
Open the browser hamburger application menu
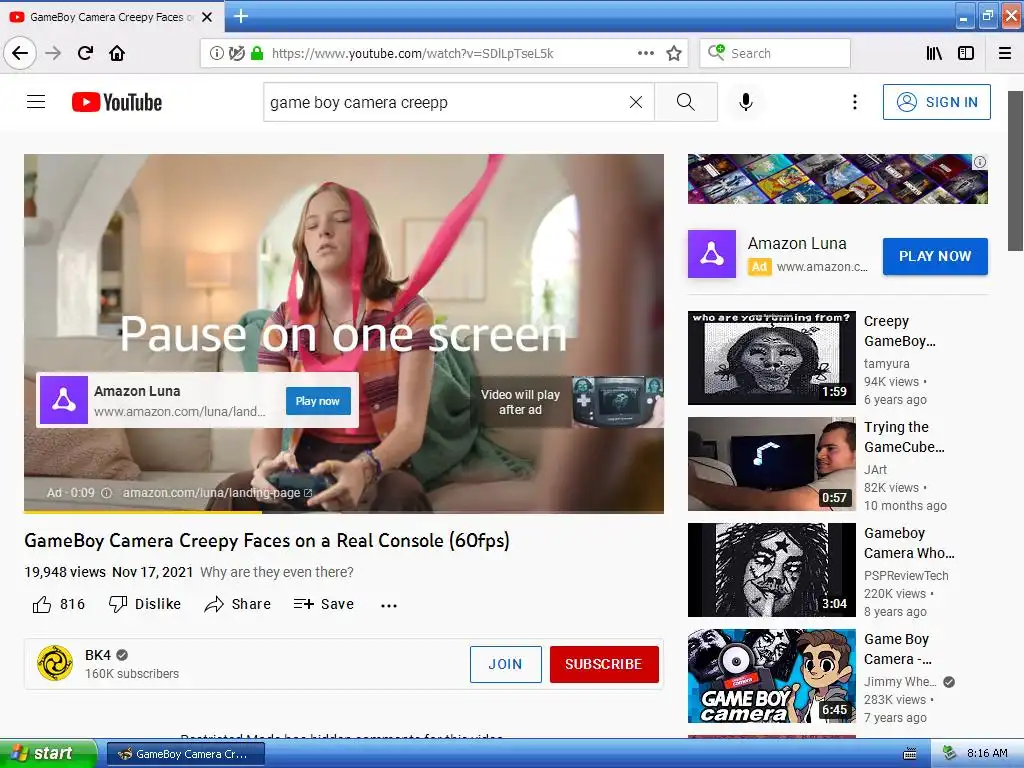[x=1005, y=54]
